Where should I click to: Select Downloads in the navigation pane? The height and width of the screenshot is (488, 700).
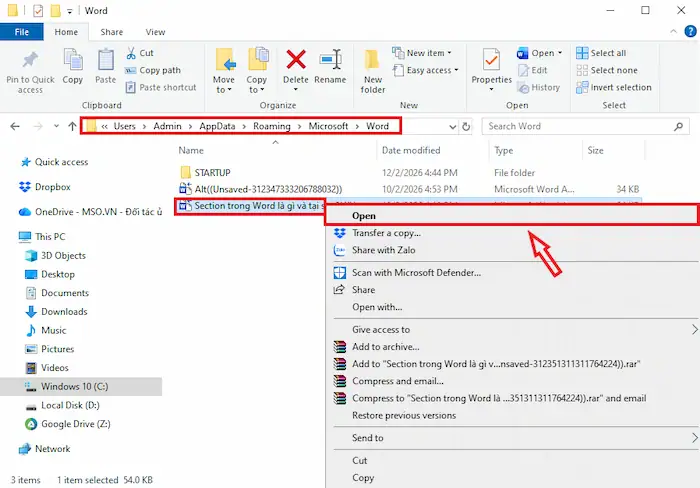[64, 312]
